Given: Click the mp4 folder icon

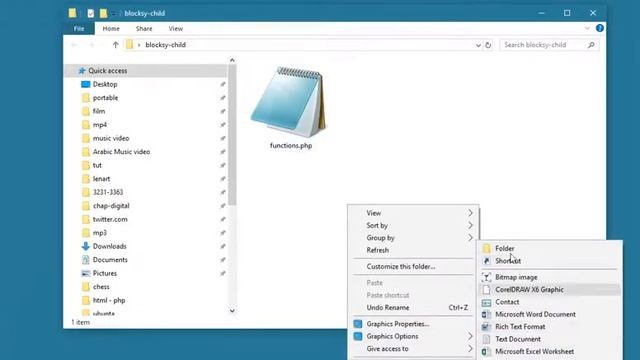Looking at the screenshot, I should (x=85, y=124).
